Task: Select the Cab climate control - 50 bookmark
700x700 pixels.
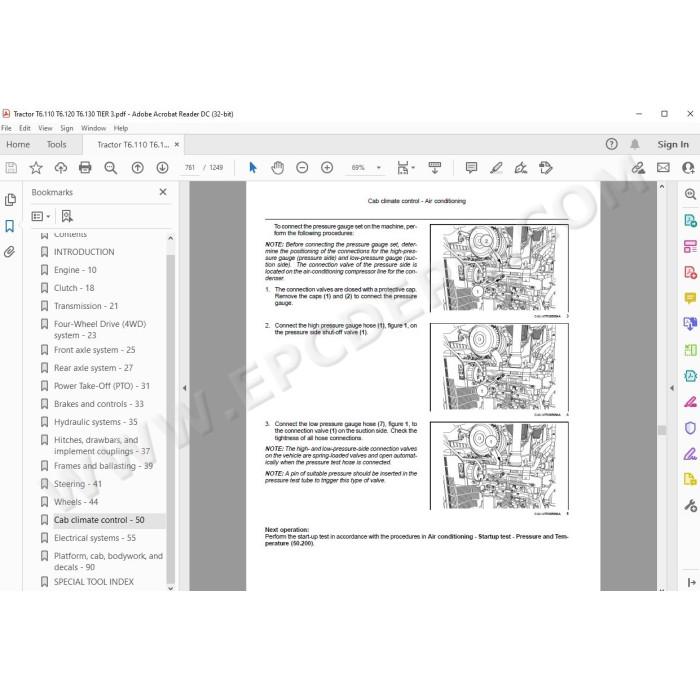Action: point(99,520)
